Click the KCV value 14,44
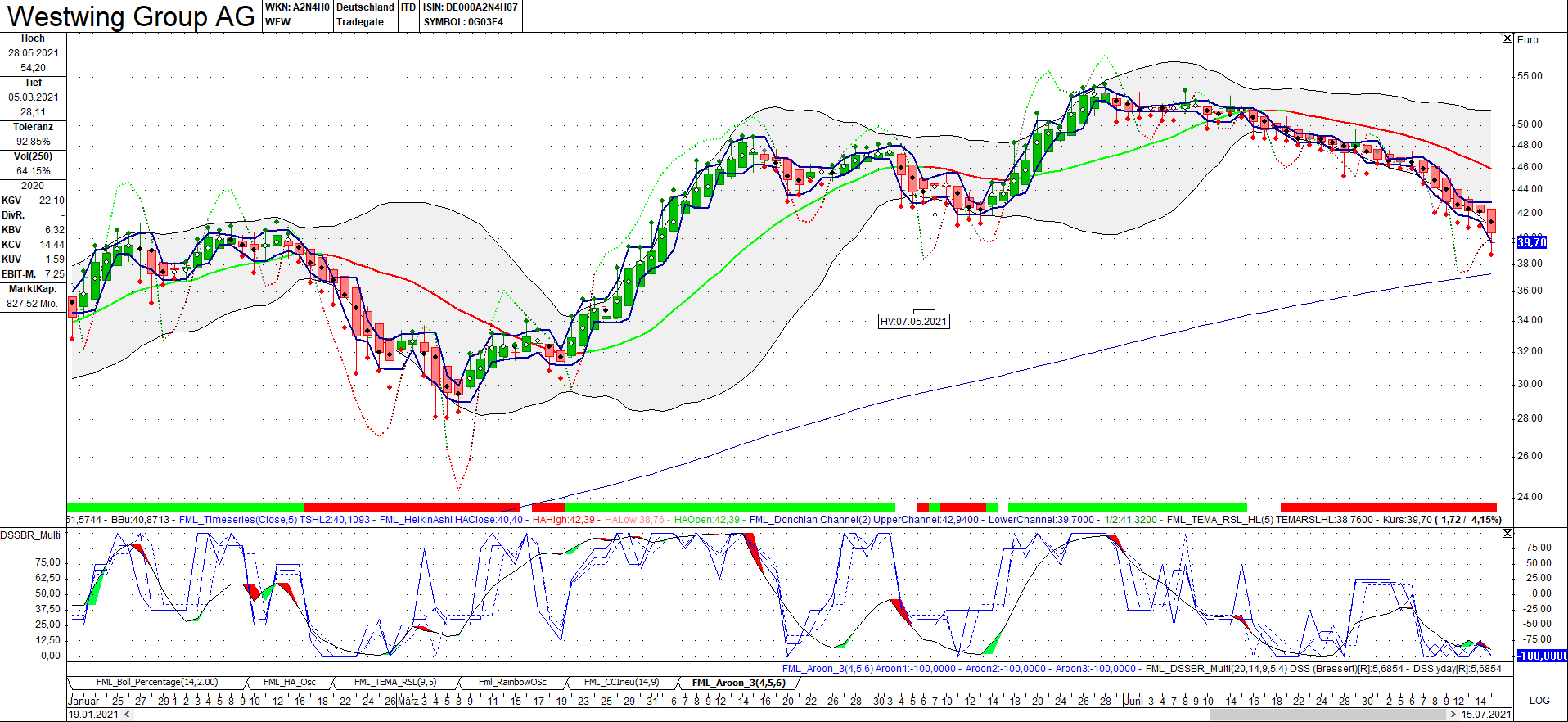Viewport: 1568px width, 722px height. click(52, 245)
